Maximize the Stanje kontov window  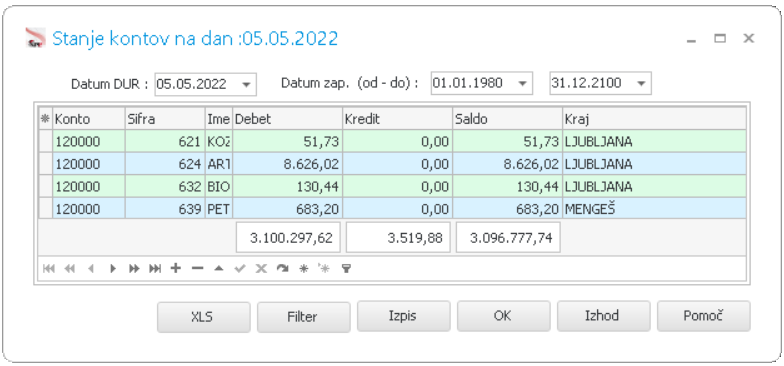[720, 38]
